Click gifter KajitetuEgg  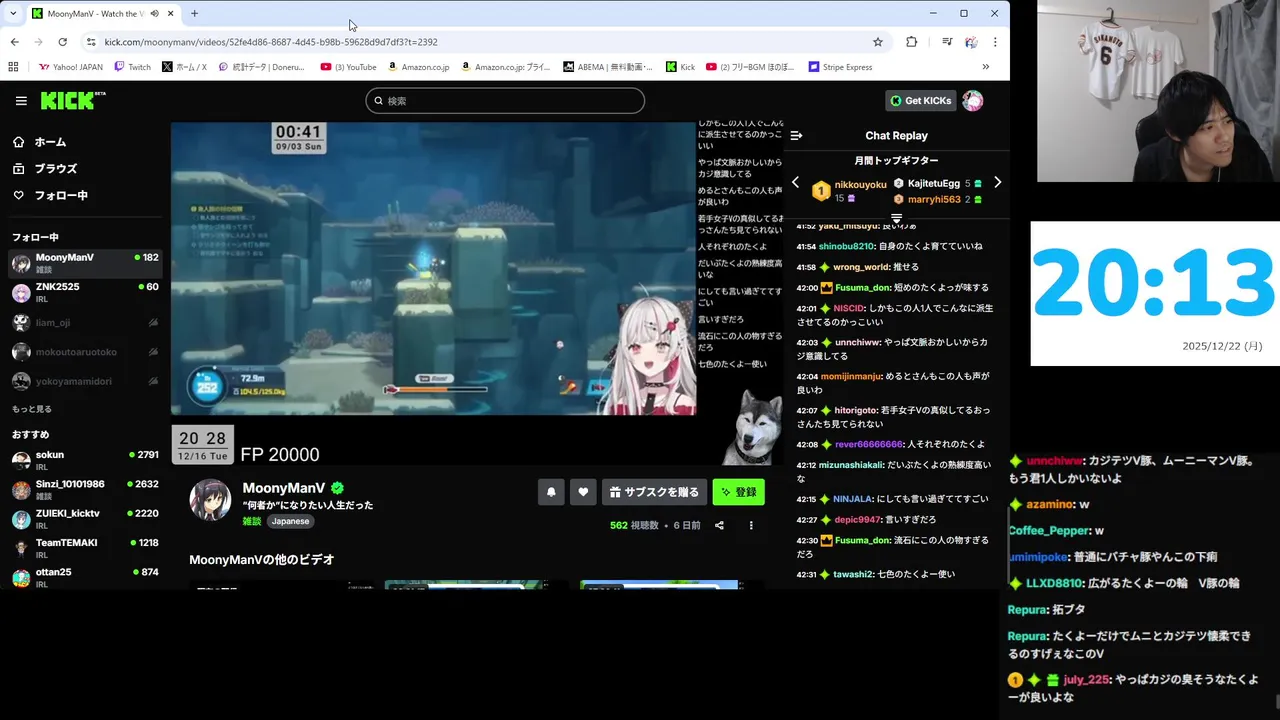934,183
